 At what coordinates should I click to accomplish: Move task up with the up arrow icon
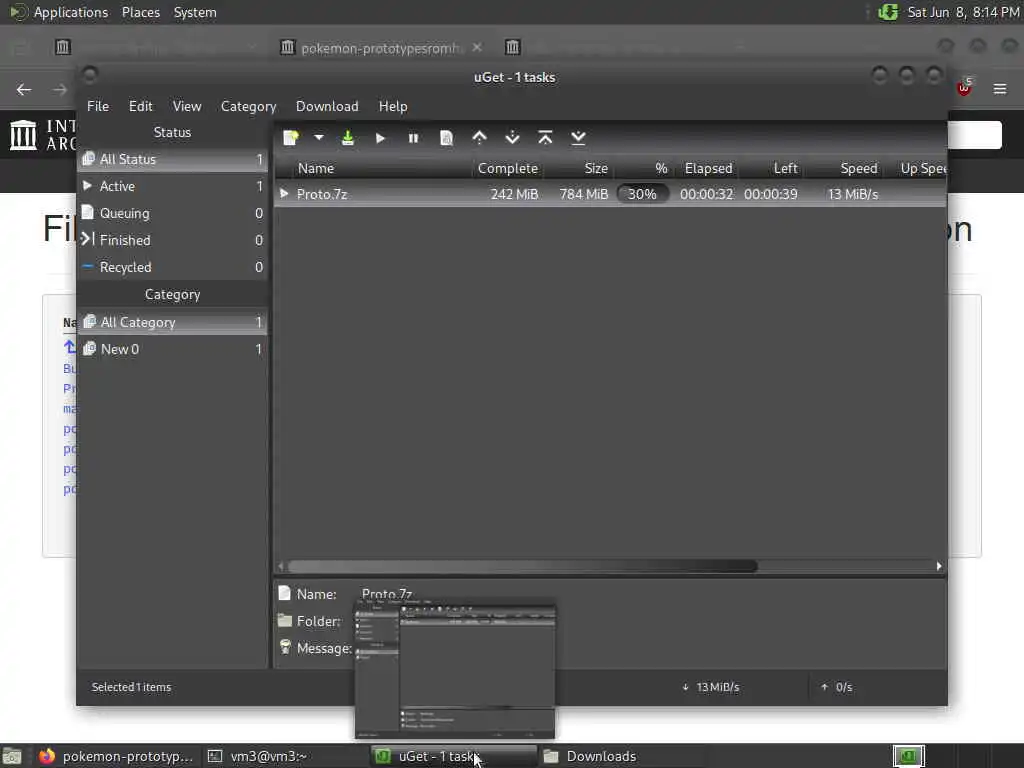479,138
